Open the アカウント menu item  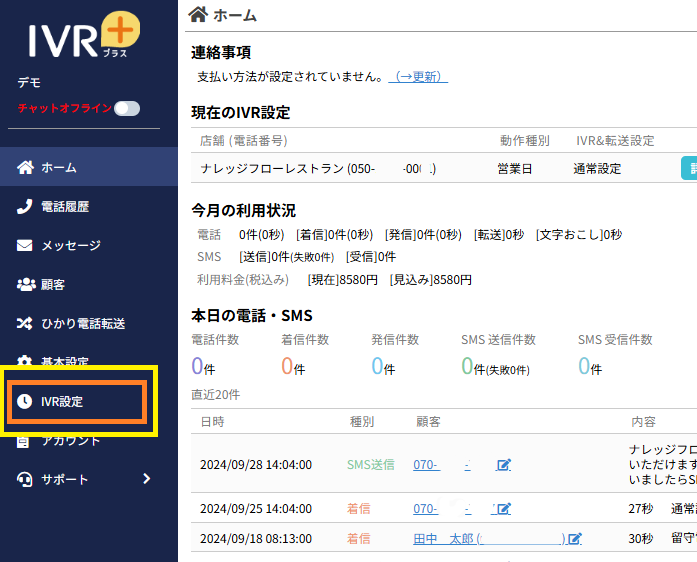[70, 441]
